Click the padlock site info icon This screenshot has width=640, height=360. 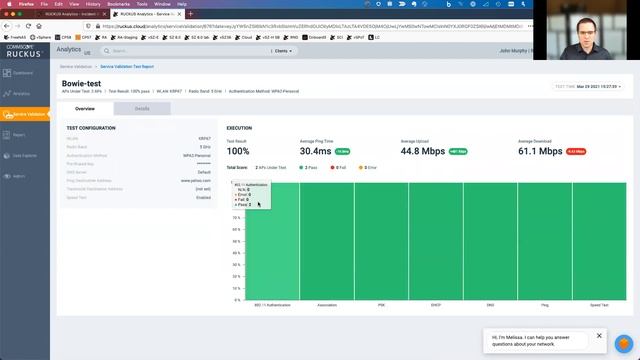click(98, 26)
